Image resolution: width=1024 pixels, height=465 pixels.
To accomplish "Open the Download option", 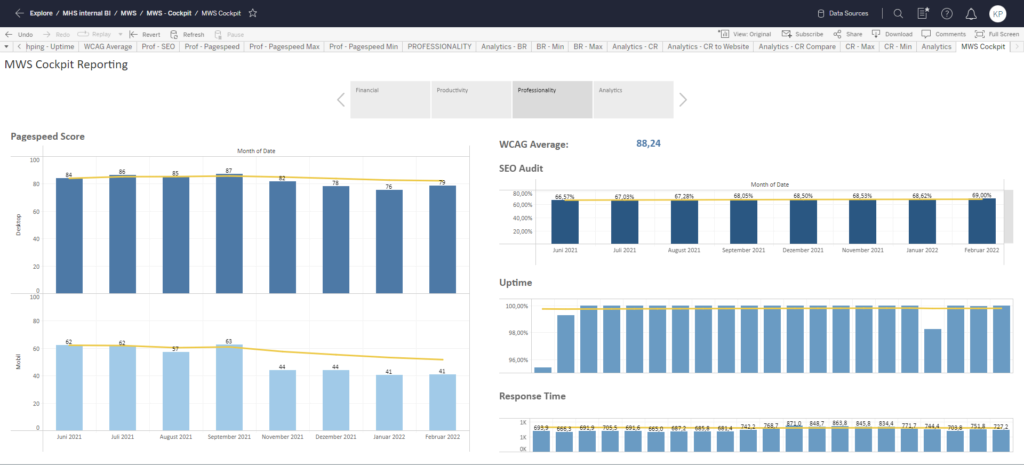I will click(892, 34).
